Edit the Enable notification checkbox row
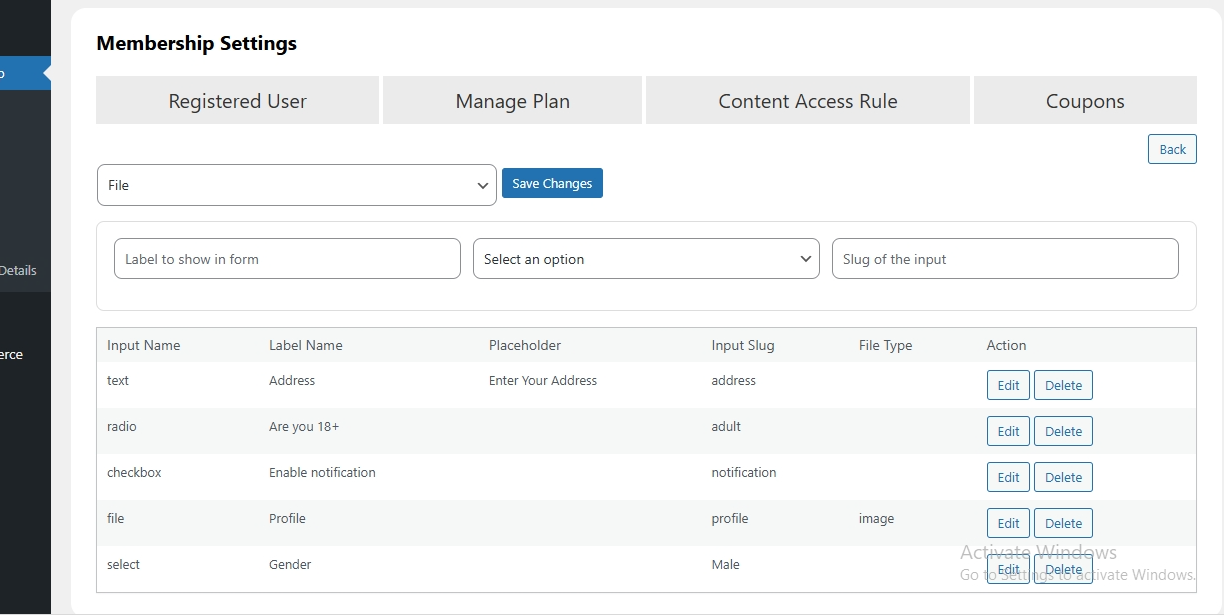 [x=1008, y=477]
